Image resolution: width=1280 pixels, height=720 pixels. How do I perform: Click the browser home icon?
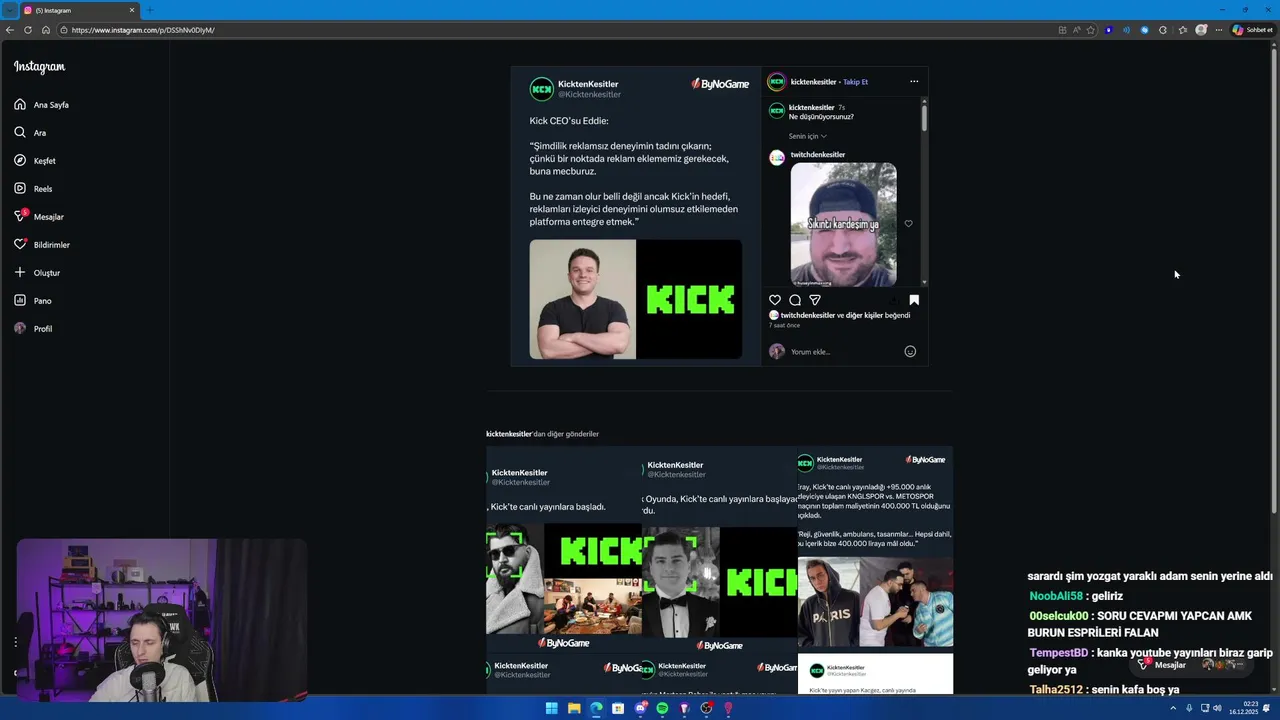pyautogui.click(x=46, y=30)
